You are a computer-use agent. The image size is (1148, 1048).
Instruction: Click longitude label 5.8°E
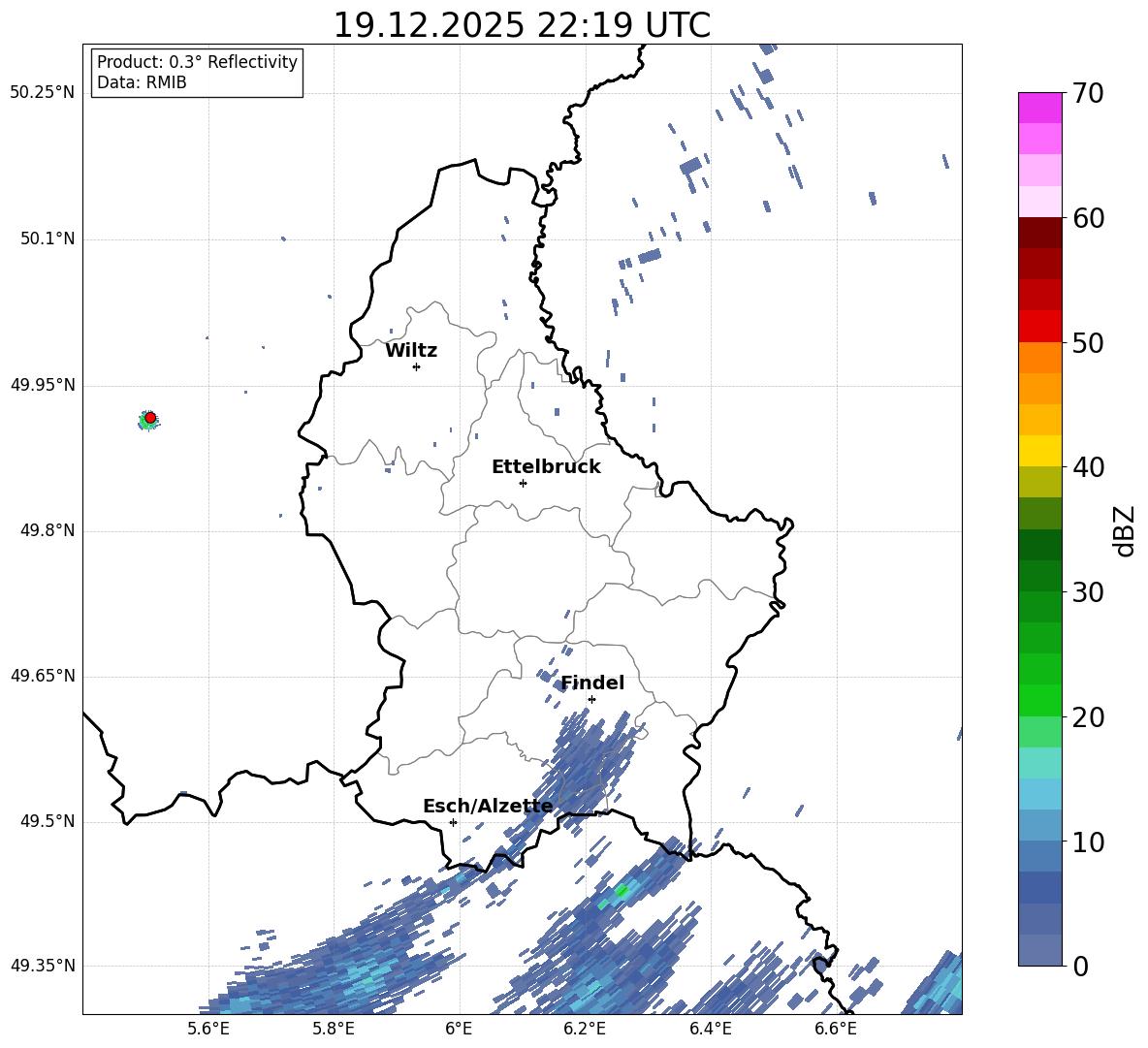(334, 1029)
